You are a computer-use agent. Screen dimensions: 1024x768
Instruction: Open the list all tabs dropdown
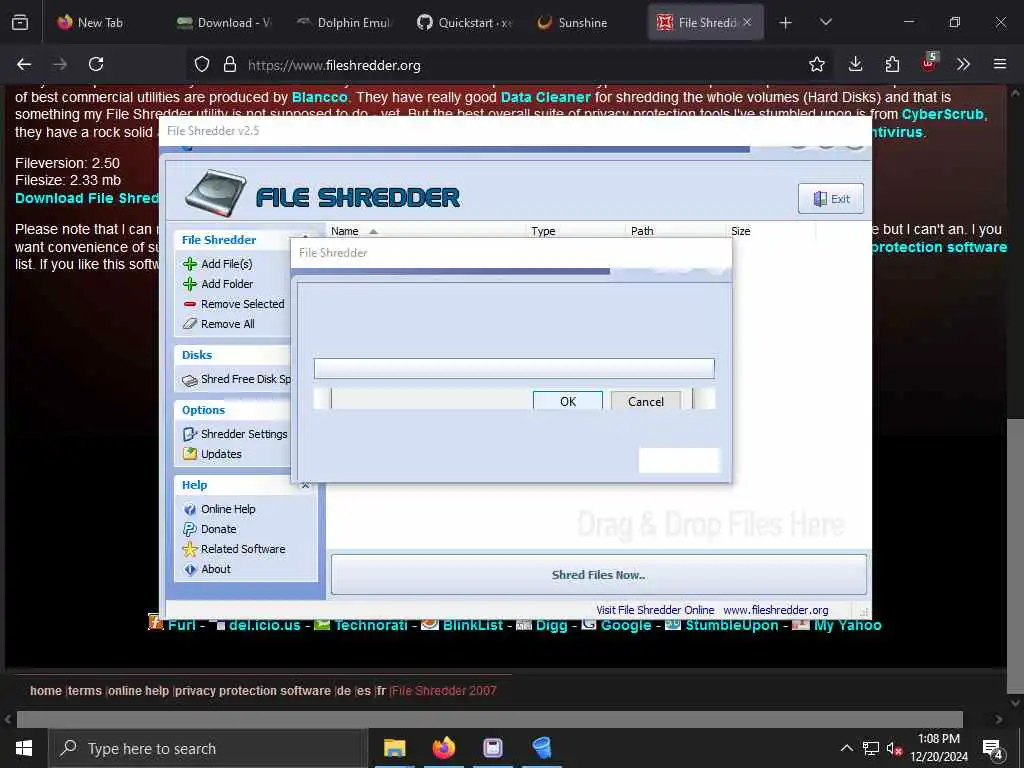click(x=825, y=22)
